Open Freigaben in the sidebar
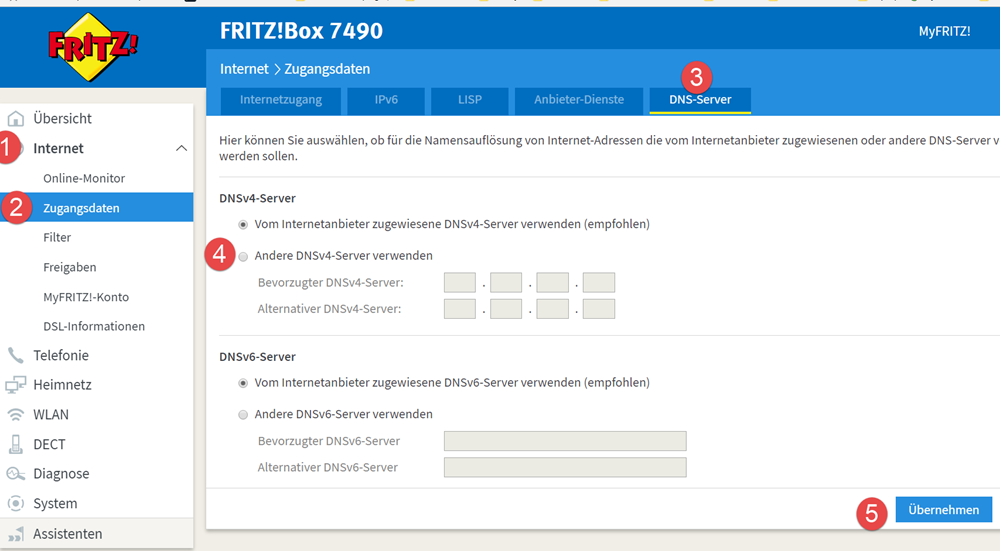The width and height of the screenshot is (1000, 551). [70, 267]
